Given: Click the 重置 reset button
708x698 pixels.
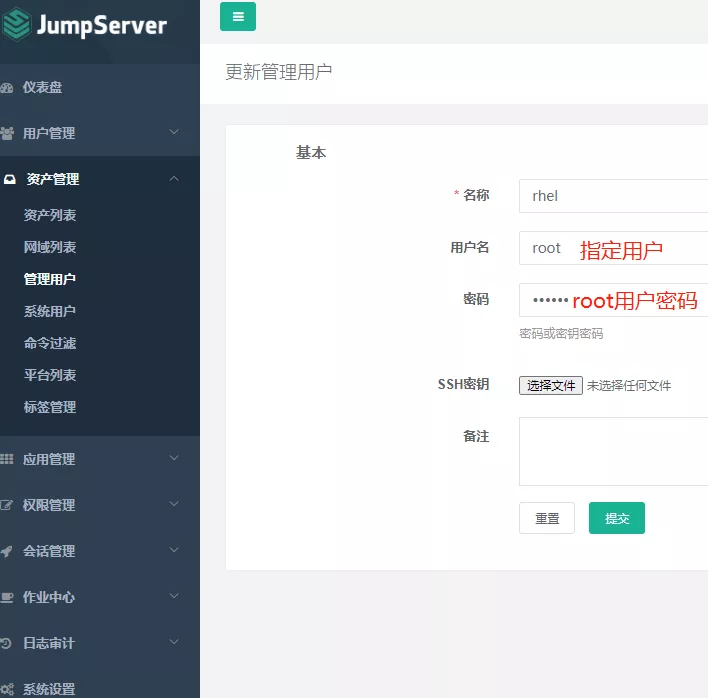Looking at the screenshot, I should point(547,518).
